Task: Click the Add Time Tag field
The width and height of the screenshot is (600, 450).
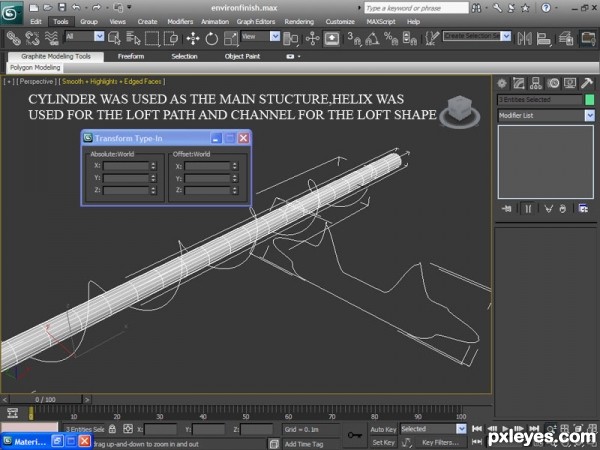Action: [x=305, y=444]
